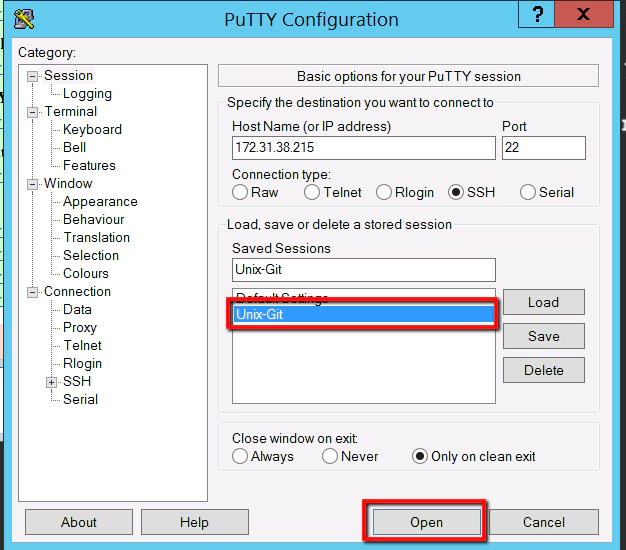Open the Terminal category
Image resolution: width=626 pixels, height=550 pixels.
(70, 111)
